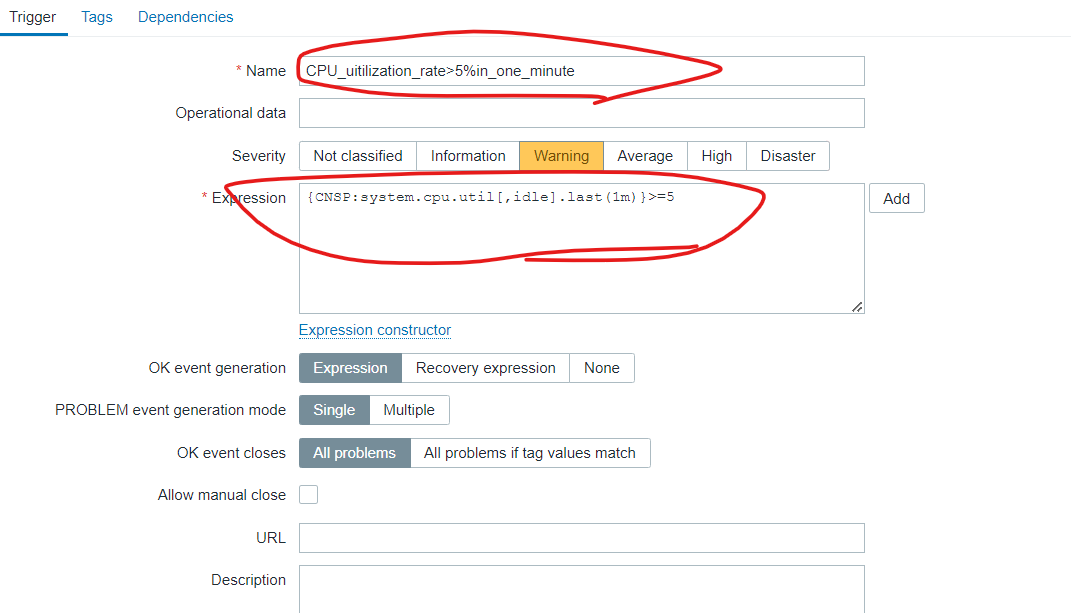Screen dimensions: 1071x613
Task: Click the Add expression button
Action: [x=897, y=198]
